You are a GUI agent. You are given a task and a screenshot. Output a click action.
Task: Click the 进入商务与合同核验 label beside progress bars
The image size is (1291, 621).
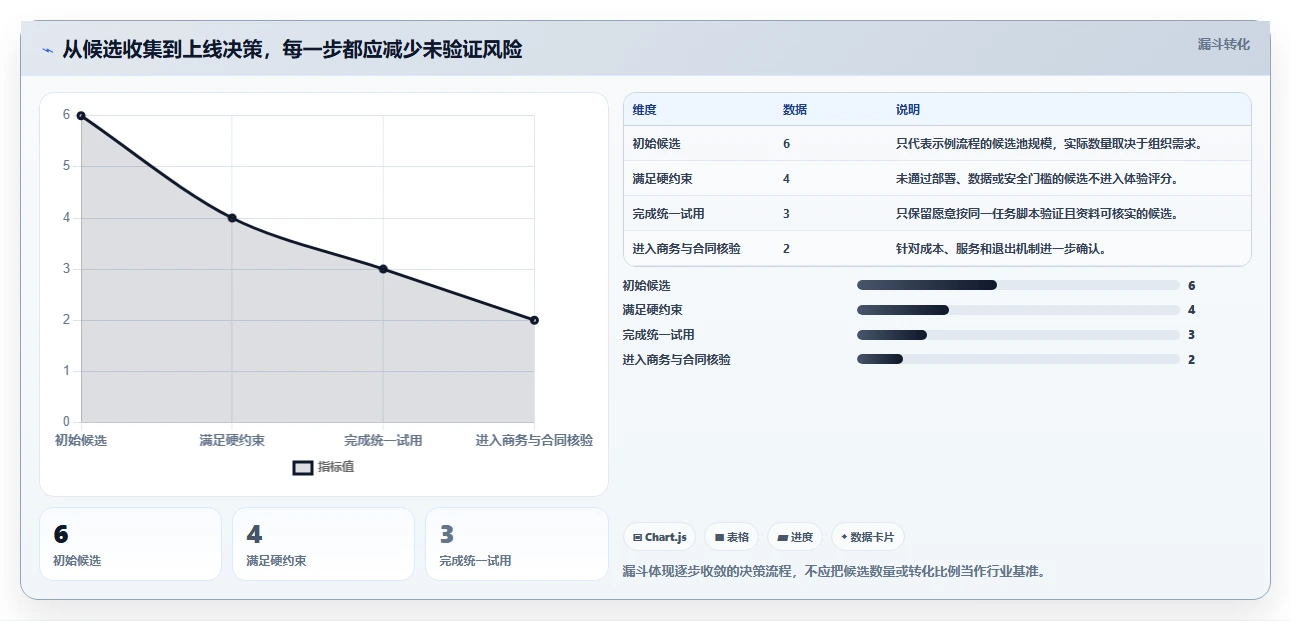point(676,359)
